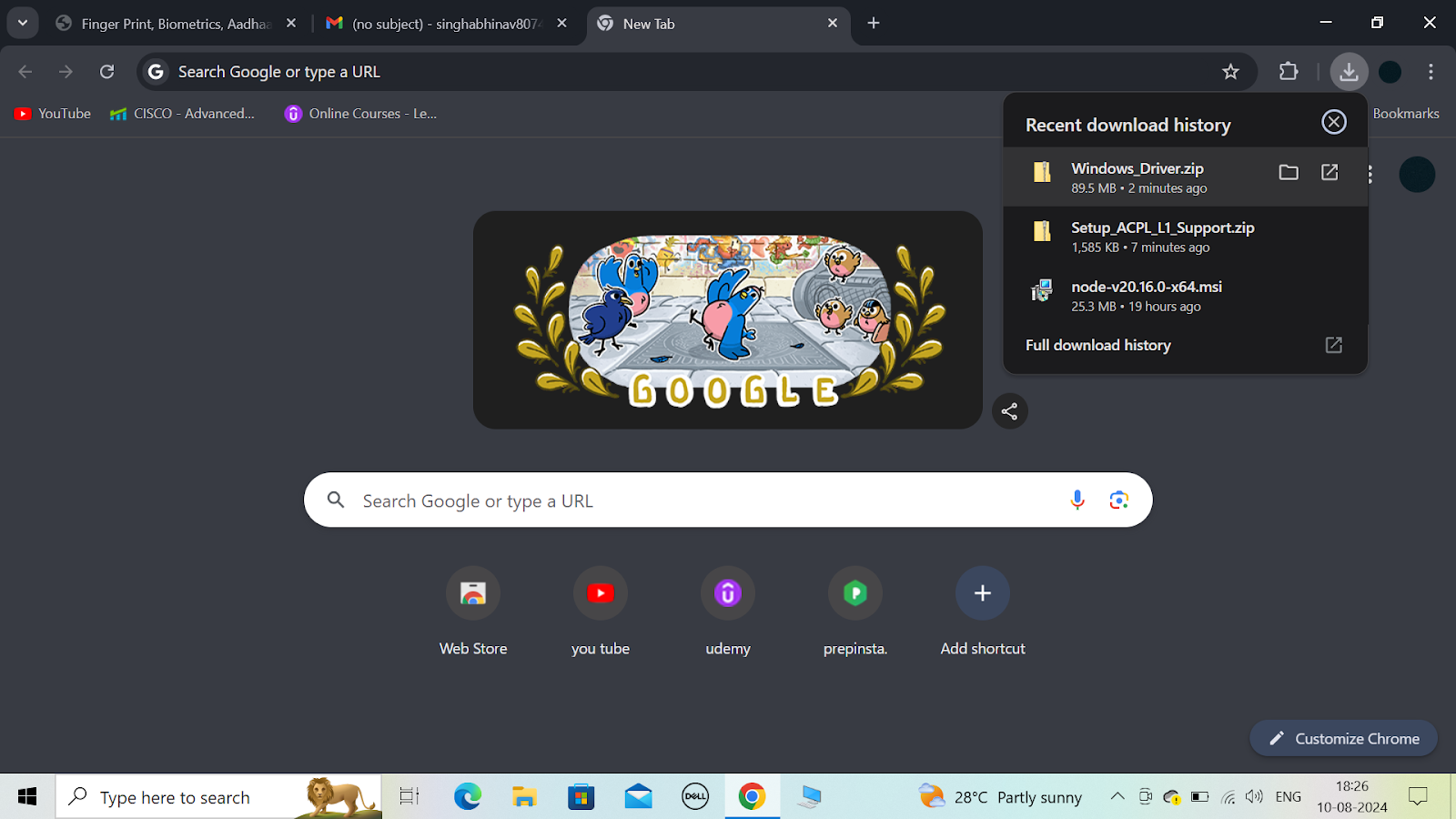The width and height of the screenshot is (1456, 819).
Task: Open the tab search dropdown arrow
Action: pos(23,23)
